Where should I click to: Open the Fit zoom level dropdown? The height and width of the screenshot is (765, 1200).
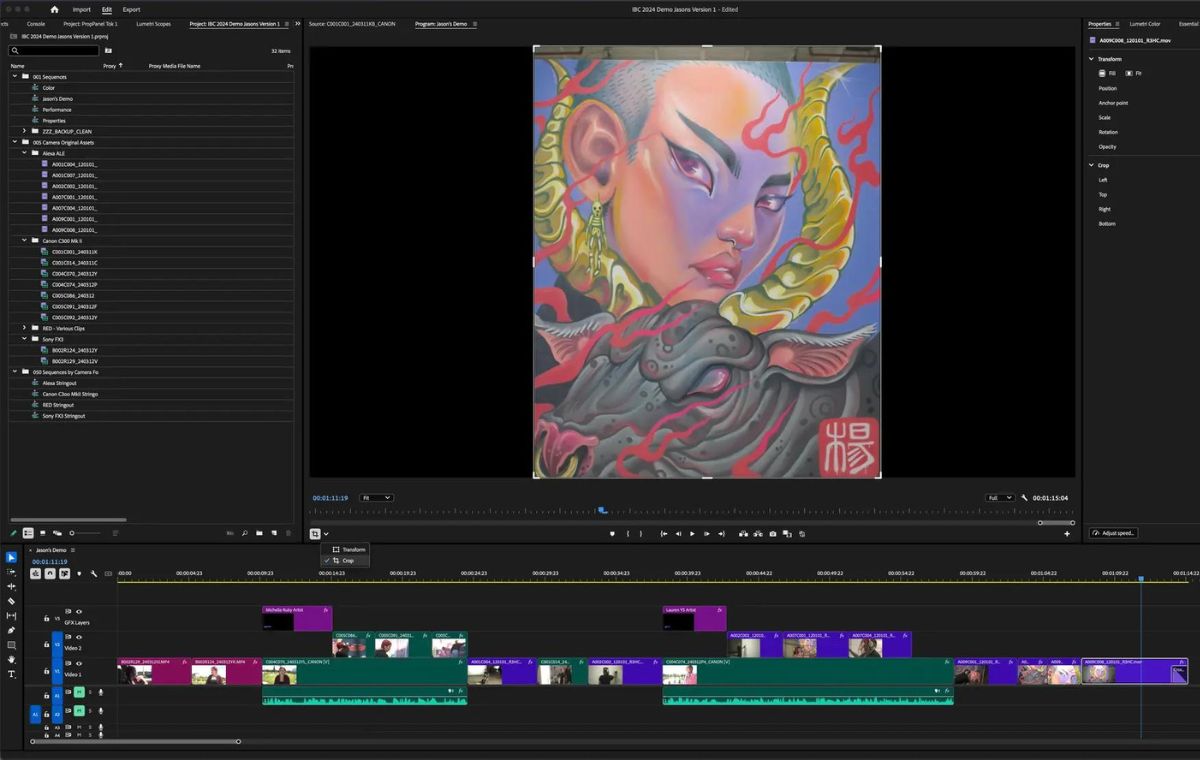pos(376,498)
